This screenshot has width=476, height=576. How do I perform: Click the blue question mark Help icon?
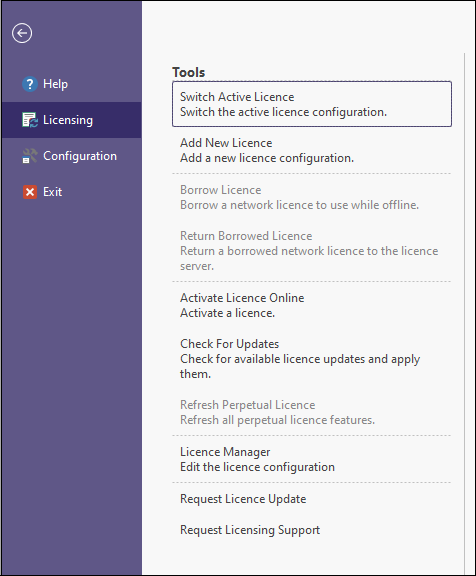point(30,84)
